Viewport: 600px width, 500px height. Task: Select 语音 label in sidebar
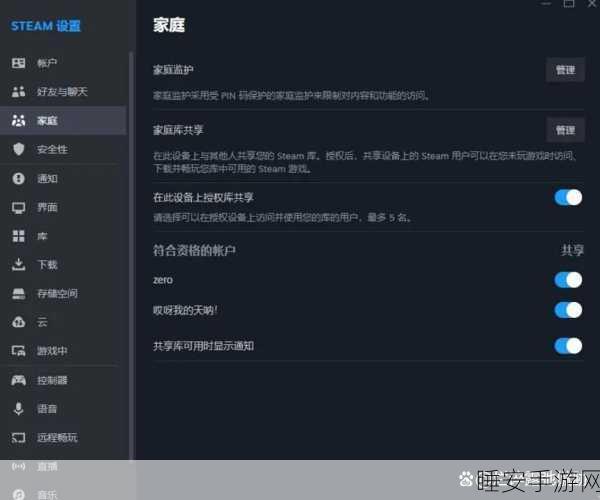pos(47,409)
